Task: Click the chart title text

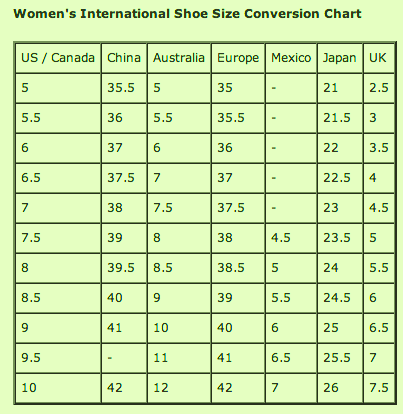Action: (x=187, y=14)
